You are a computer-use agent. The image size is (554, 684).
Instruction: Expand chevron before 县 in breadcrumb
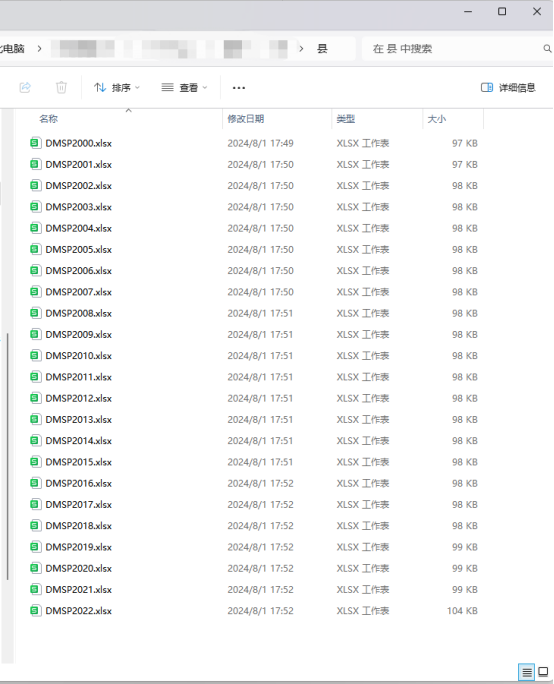(301, 48)
